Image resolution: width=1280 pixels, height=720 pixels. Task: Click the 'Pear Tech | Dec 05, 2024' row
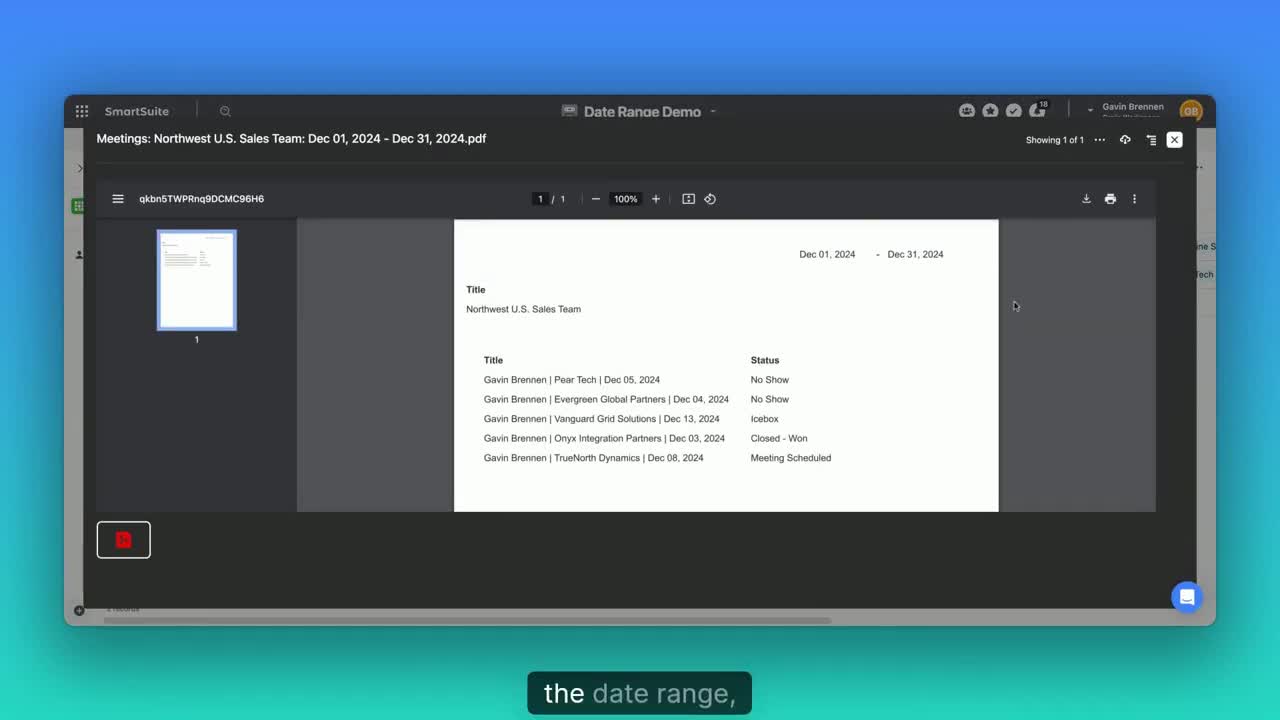[x=572, y=380]
